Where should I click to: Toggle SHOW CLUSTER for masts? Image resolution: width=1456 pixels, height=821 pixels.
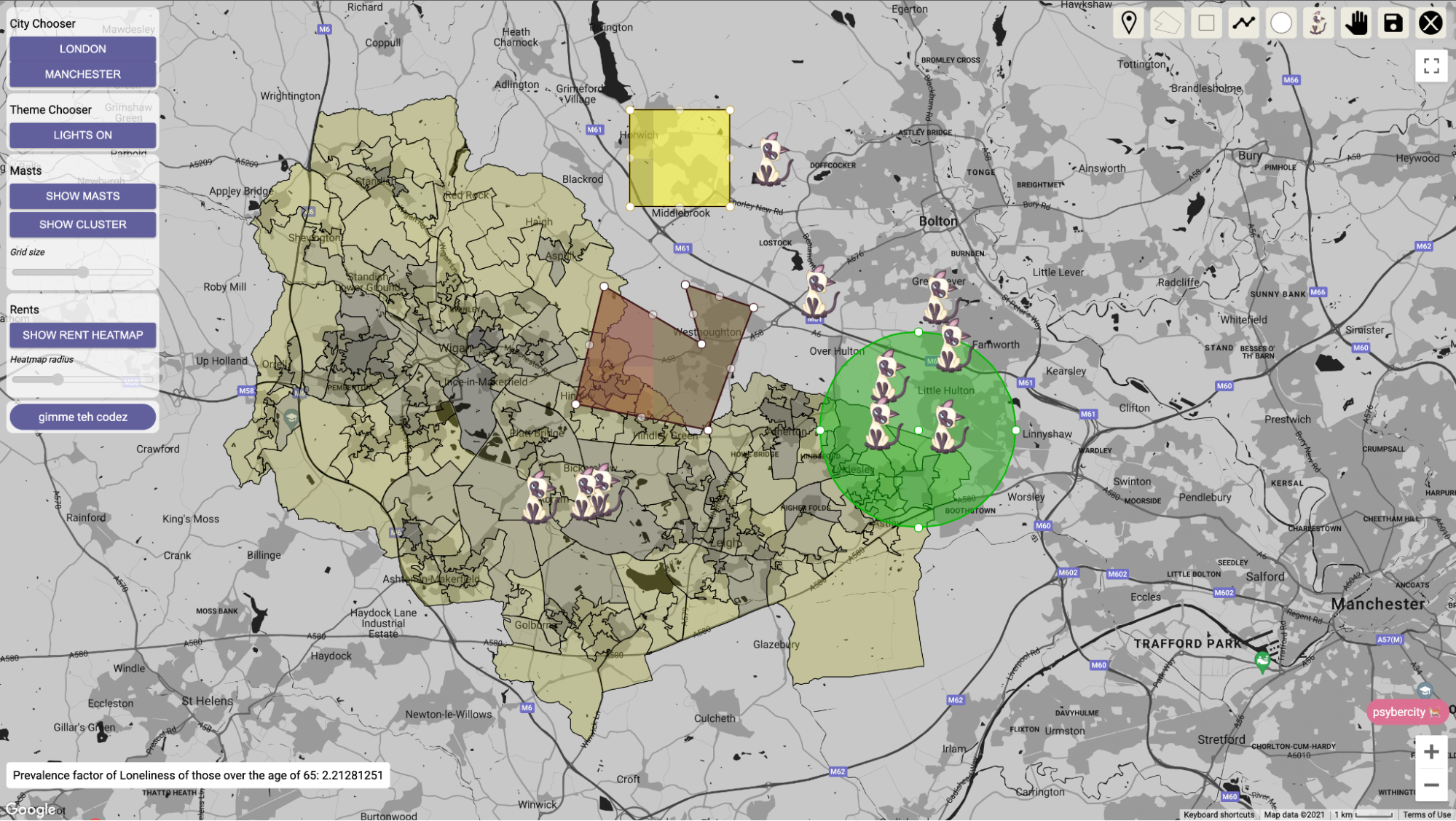click(82, 224)
